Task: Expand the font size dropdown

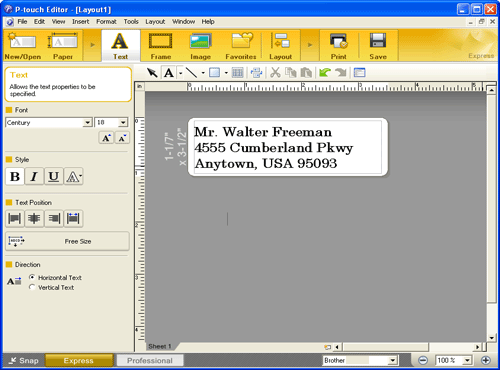Action: pyautogui.click(x=123, y=123)
